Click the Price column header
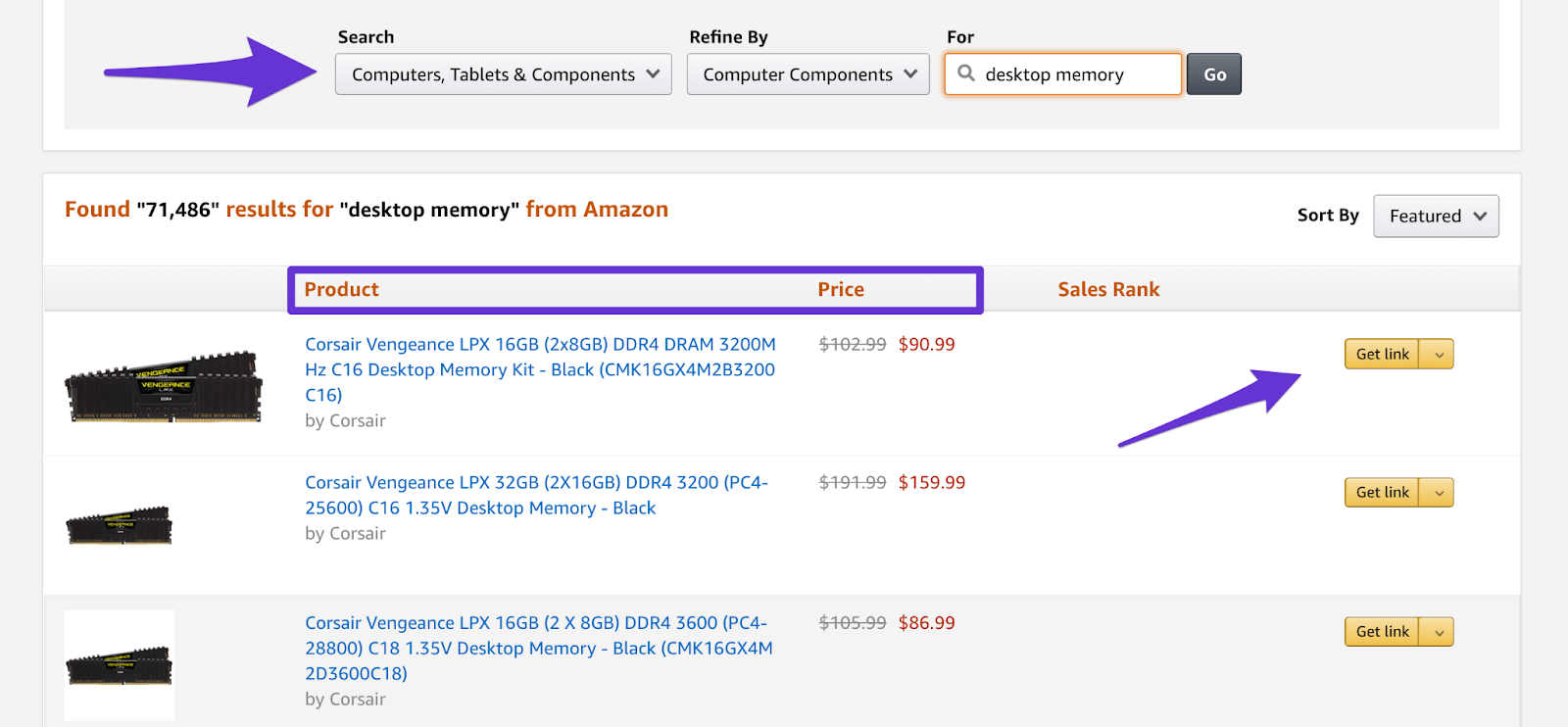The width and height of the screenshot is (1568, 727). click(x=841, y=289)
